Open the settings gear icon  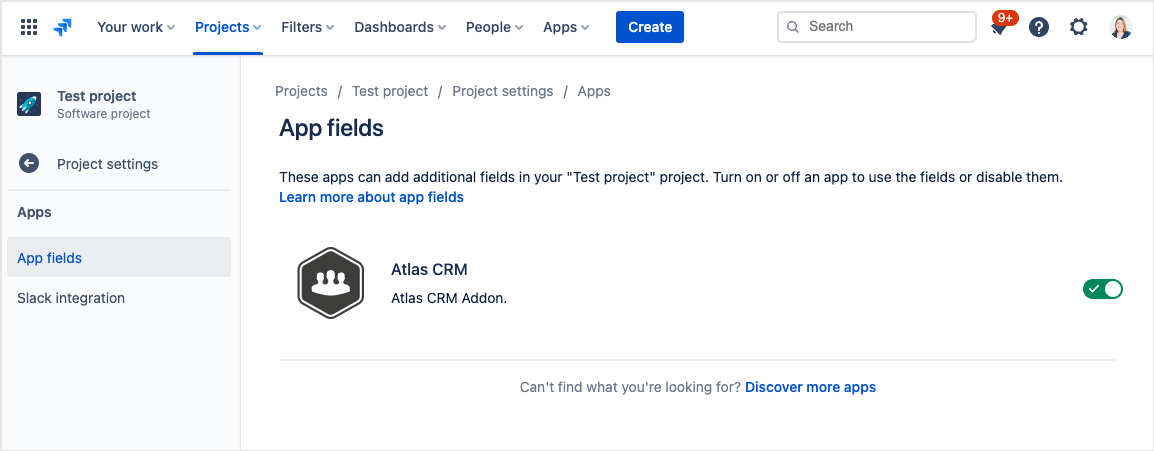pos(1078,27)
